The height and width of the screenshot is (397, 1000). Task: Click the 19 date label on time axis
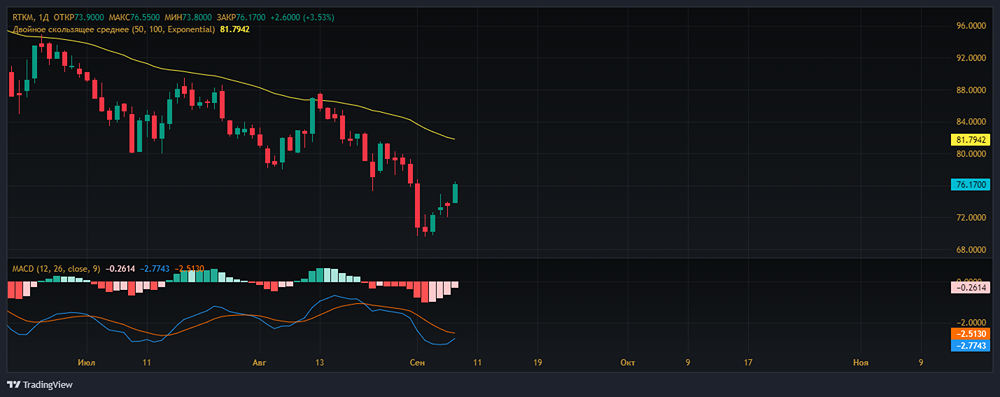537,363
